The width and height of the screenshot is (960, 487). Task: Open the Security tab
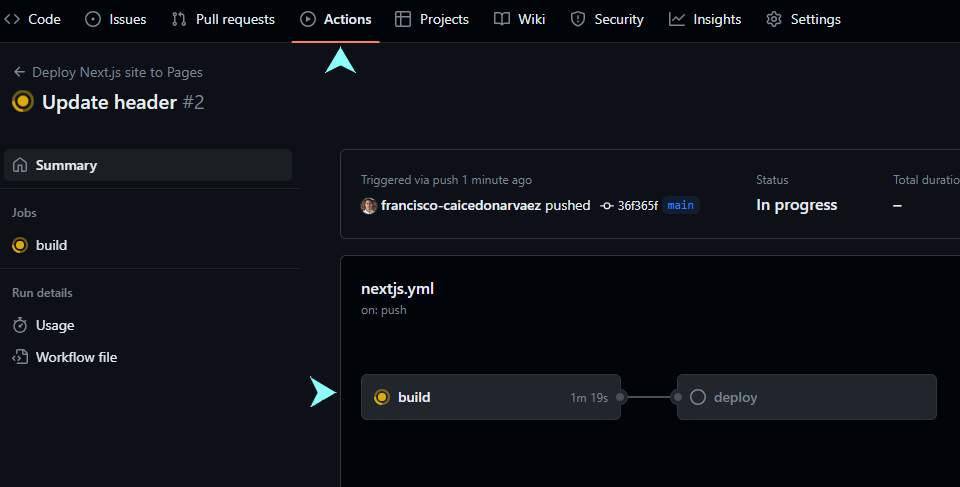click(607, 20)
